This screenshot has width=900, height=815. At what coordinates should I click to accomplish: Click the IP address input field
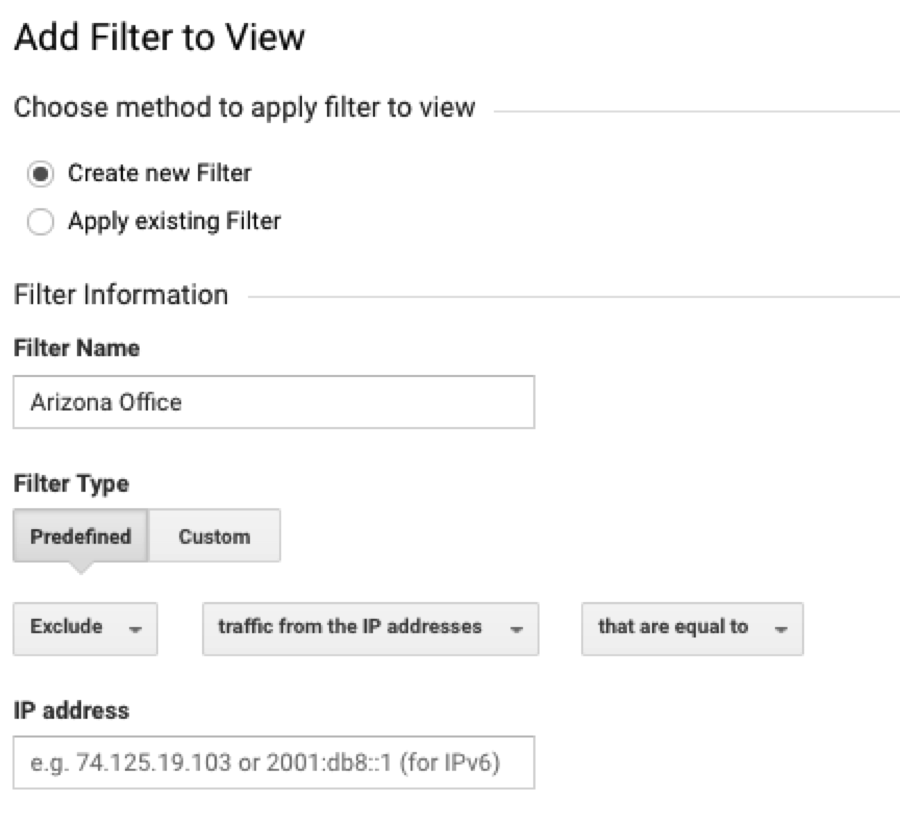(x=273, y=763)
